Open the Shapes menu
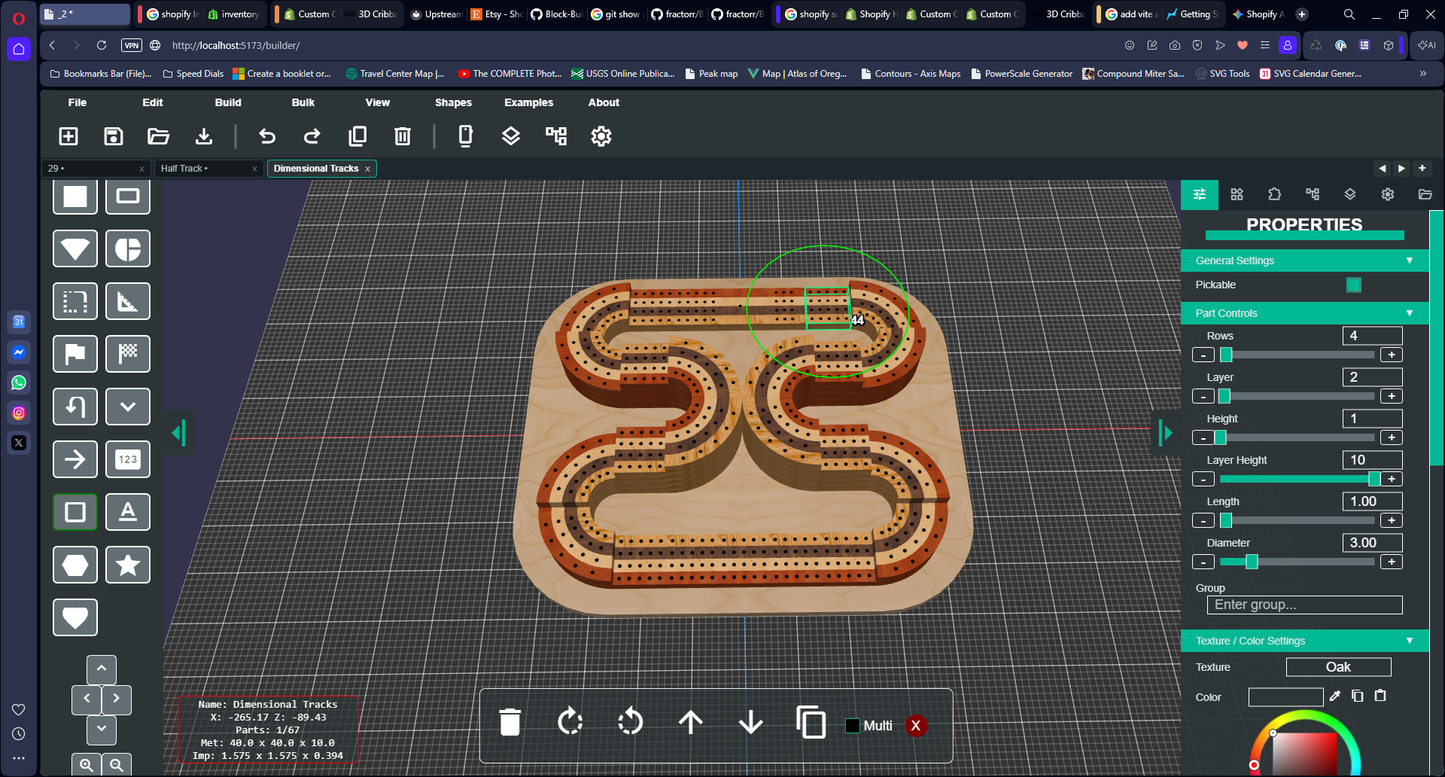 [x=453, y=103]
